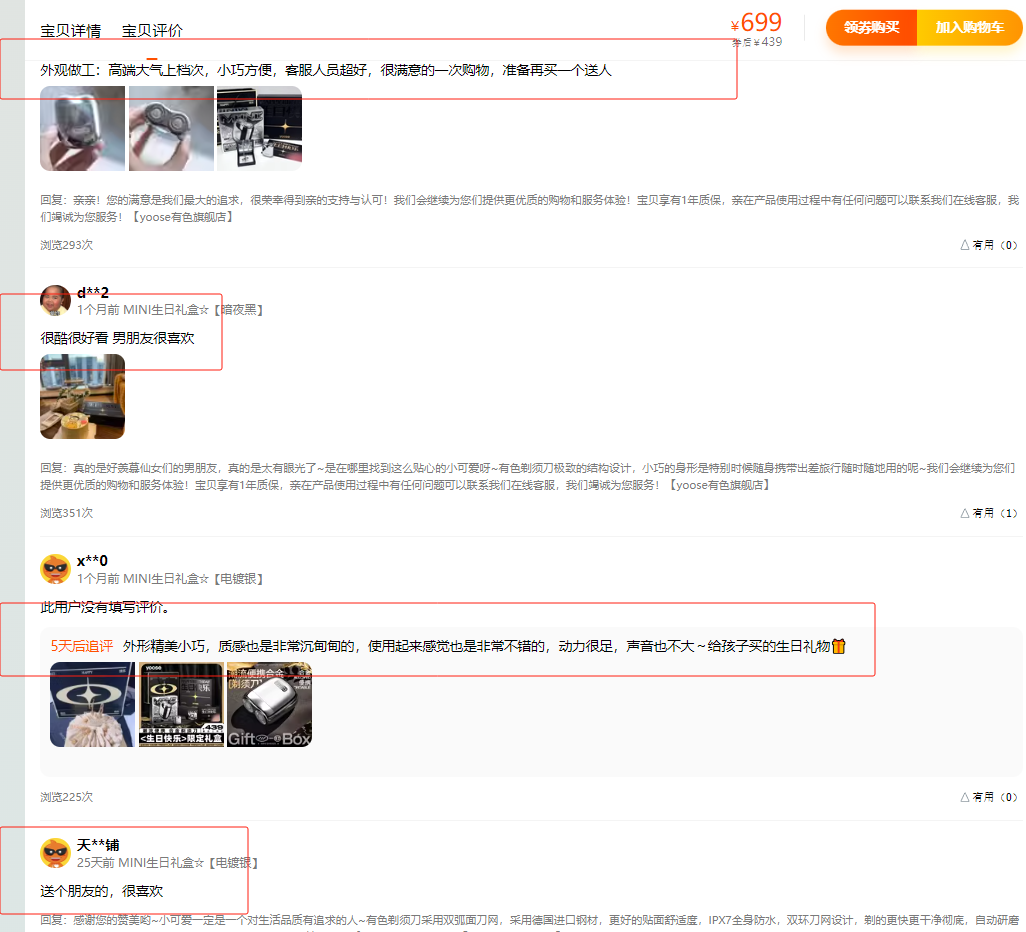Image resolution: width=1026 pixels, height=932 pixels.
Task: Click reviewer name d**2
Action: [x=93, y=293]
